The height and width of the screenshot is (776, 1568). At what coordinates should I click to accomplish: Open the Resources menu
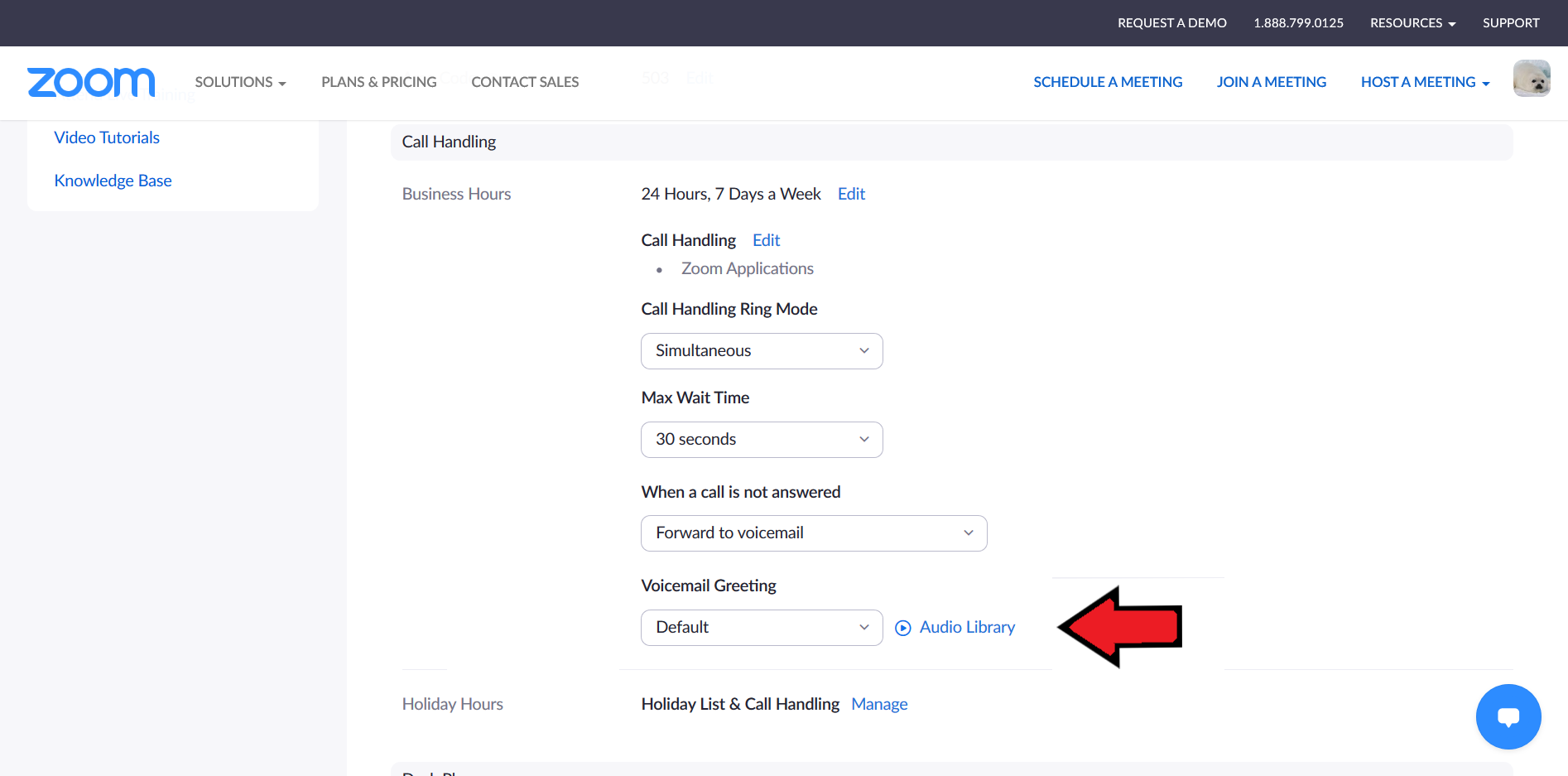(x=1412, y=23)
